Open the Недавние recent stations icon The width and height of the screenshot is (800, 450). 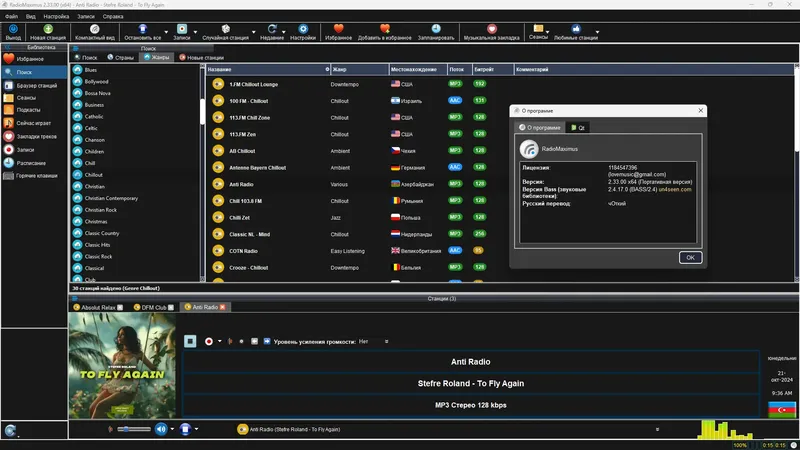pos(272,30)
